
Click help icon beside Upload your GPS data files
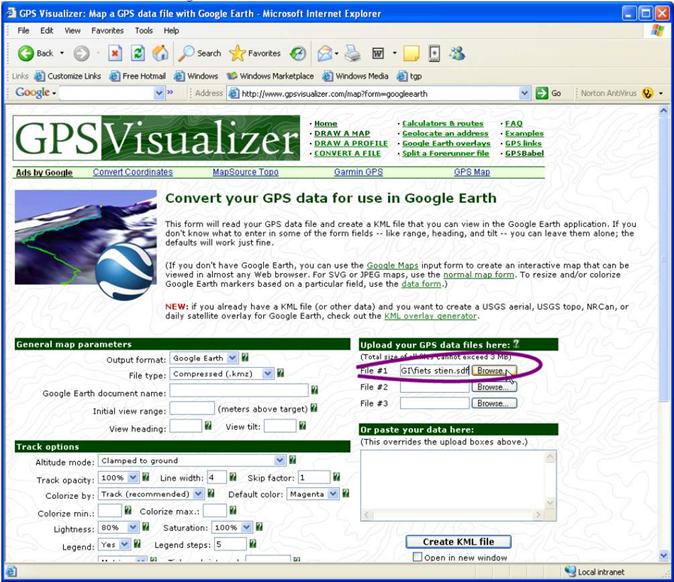pyautogui.click(x=516, y=344)
